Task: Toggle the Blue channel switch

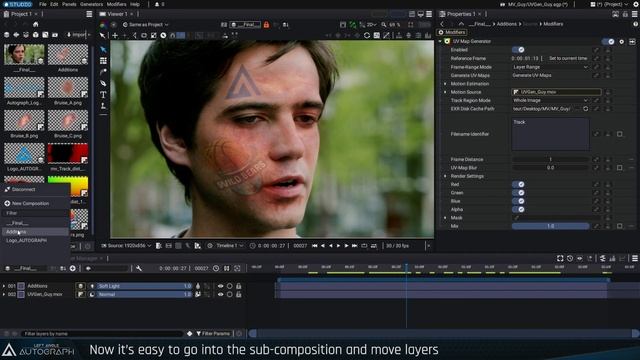Action: pyautogui.click(x=518, y=201)
